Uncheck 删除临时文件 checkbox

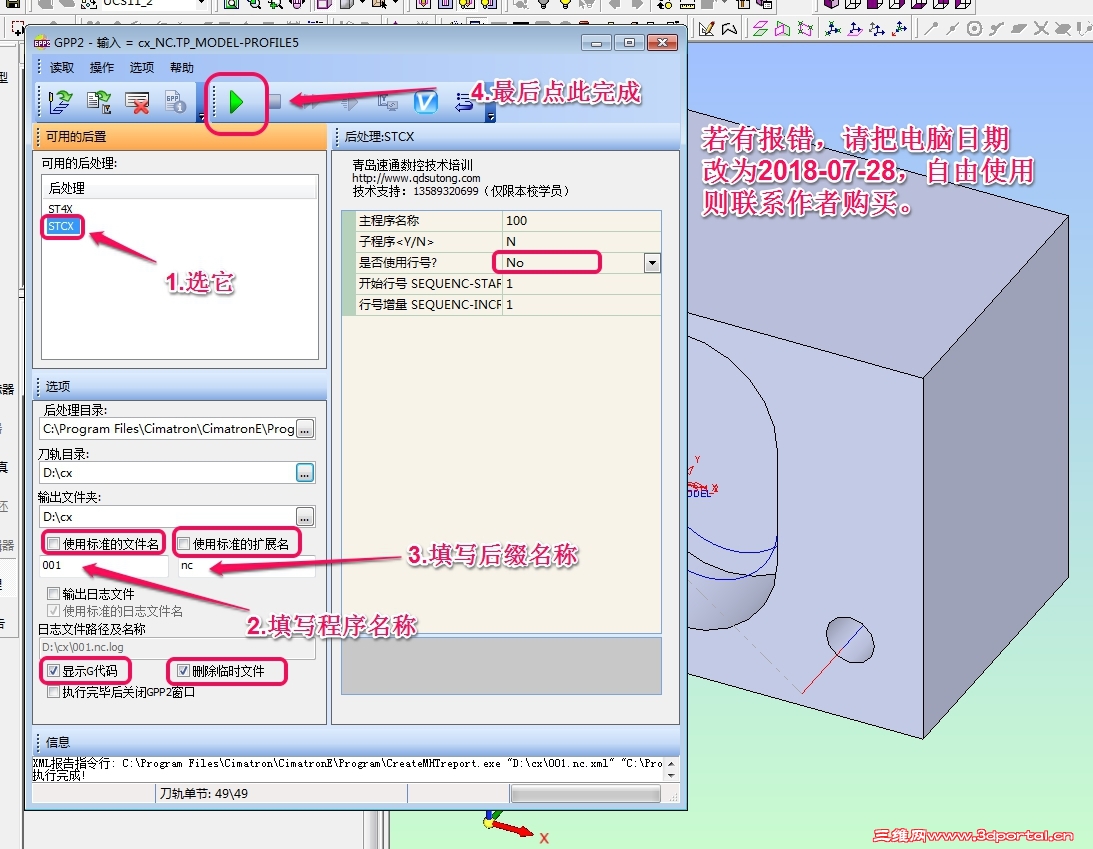pyautogui.click(x=183, y=671)
